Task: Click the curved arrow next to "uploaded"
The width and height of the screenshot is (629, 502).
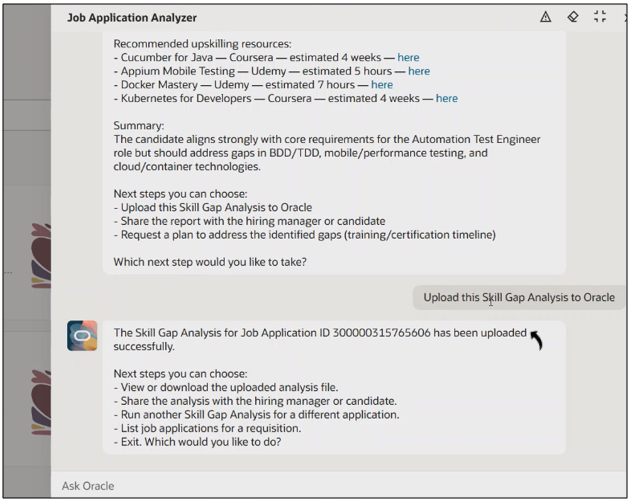Action: (x=536, y=339)
